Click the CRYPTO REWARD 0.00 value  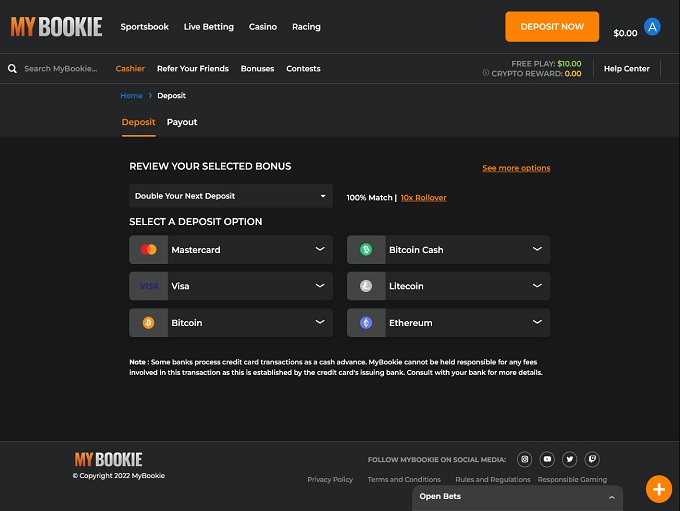(x=573, y=74)
